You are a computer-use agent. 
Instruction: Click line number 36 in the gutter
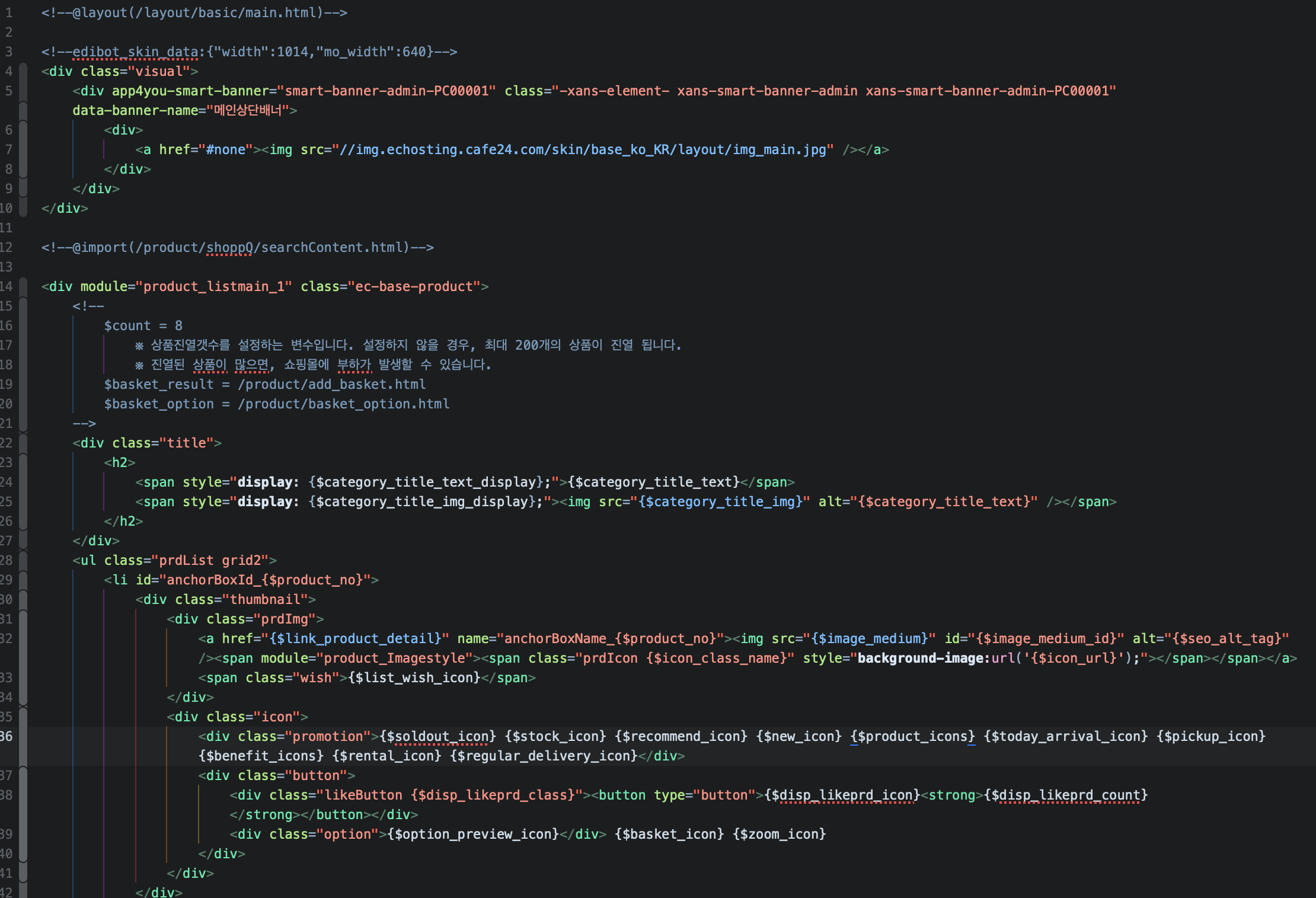coord(6,736)
